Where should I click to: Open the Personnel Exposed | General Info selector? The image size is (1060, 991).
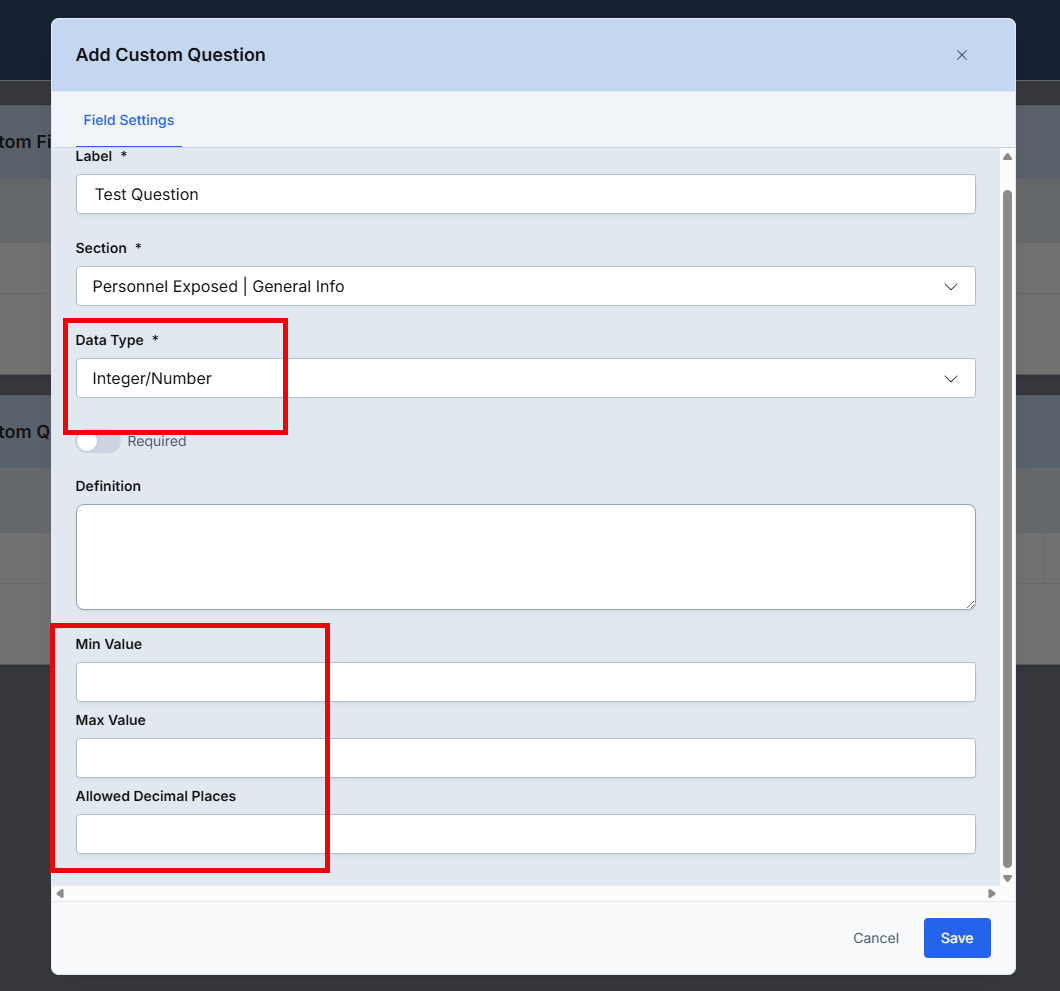click(500, 287)
